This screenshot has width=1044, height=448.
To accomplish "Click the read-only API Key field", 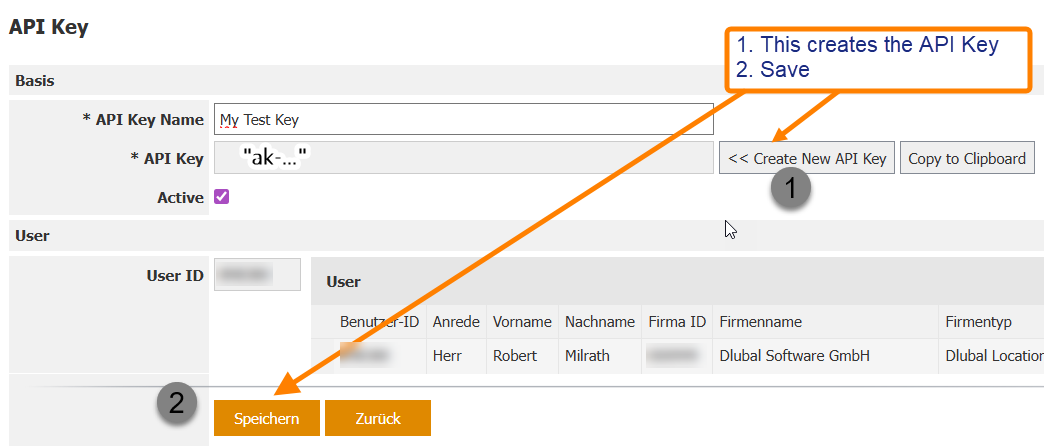I will tap(464, 158).
